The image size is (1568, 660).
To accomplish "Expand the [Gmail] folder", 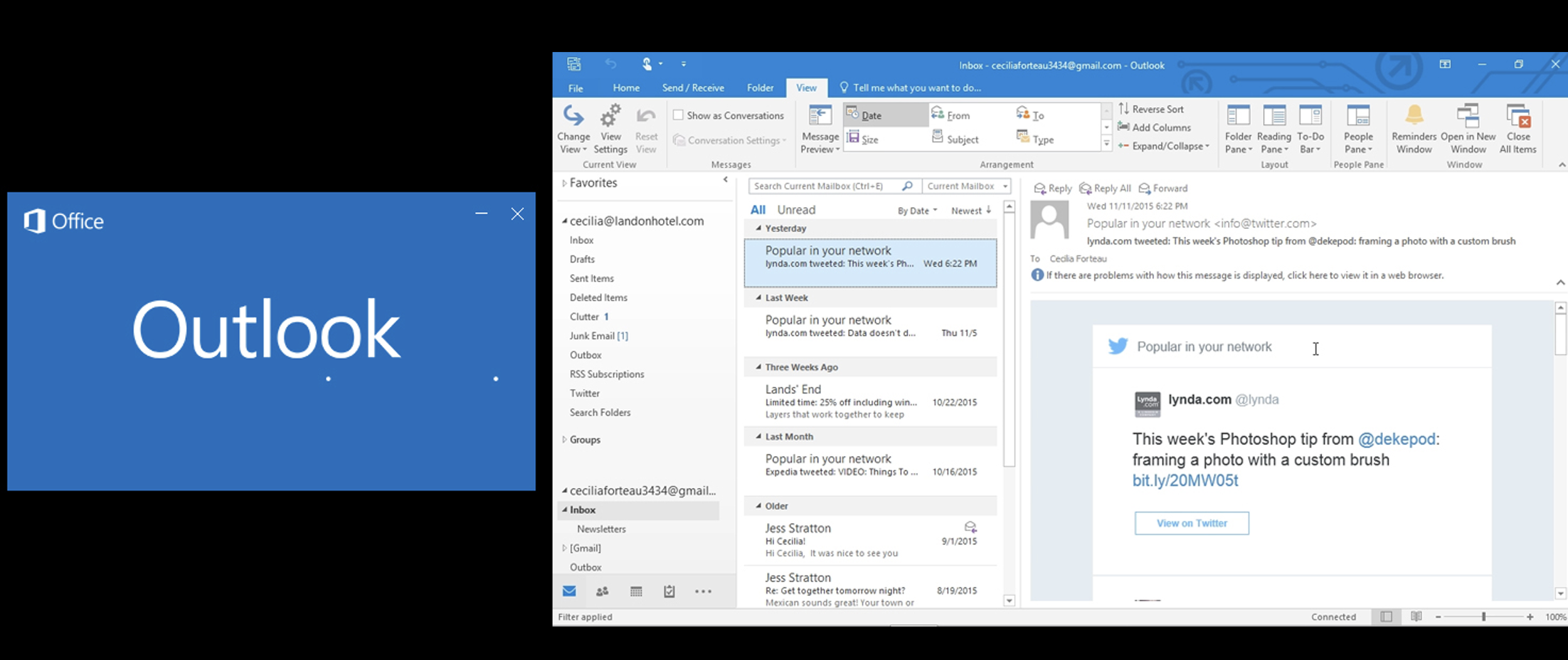I will [564, 548].
